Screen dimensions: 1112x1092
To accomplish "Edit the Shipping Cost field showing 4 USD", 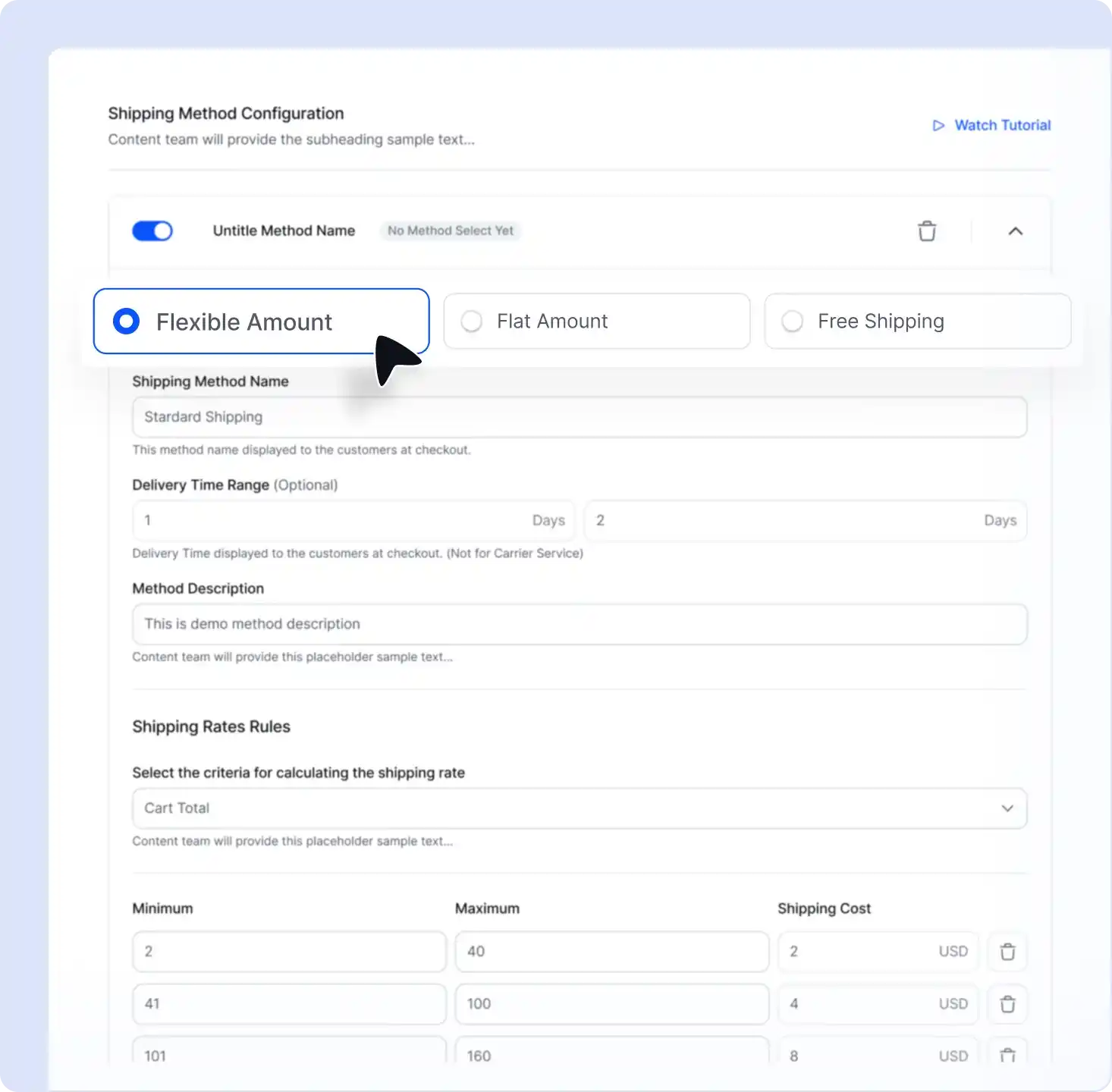I will coord(857,1004).
